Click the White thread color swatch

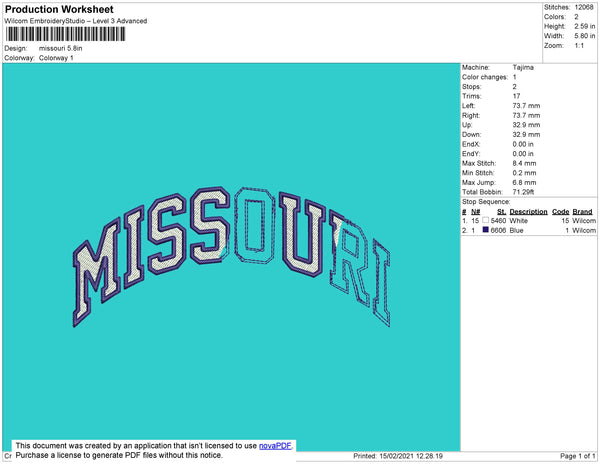pyautogui.click(x=486, y=220)
